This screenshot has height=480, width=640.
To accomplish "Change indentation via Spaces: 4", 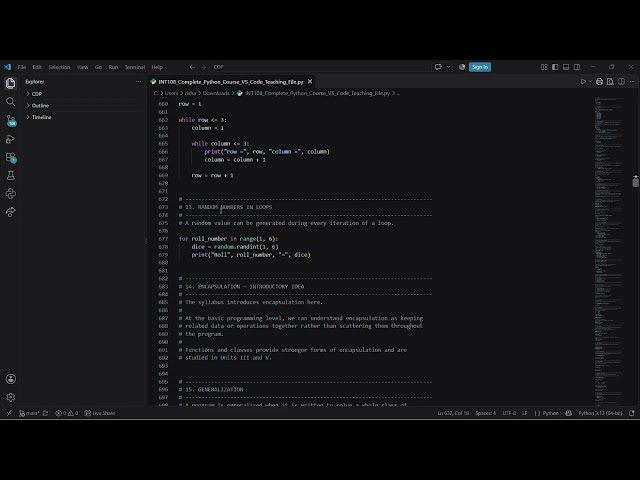I will (485, 413).
